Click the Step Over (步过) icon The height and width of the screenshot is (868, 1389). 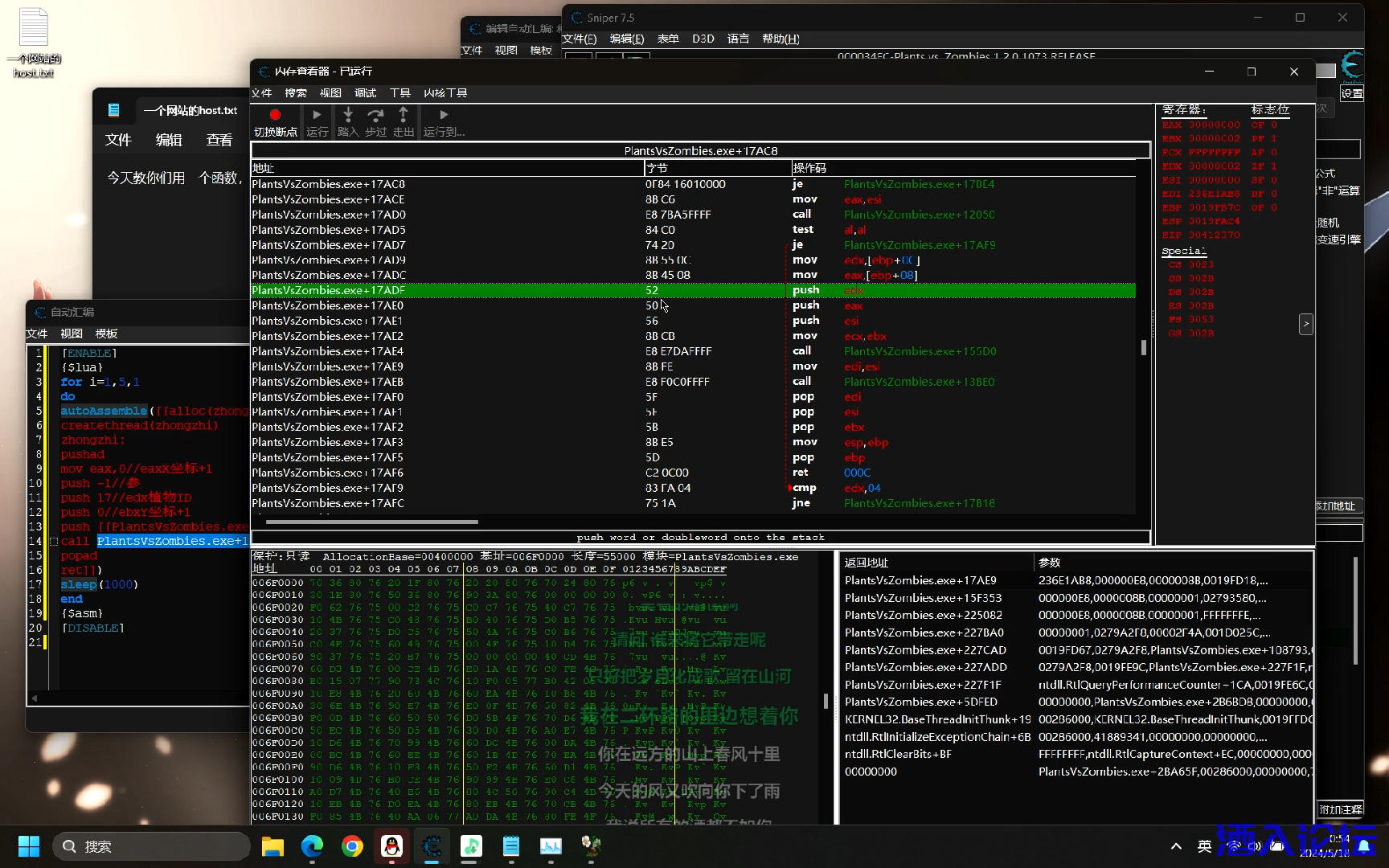coord(375,115)
